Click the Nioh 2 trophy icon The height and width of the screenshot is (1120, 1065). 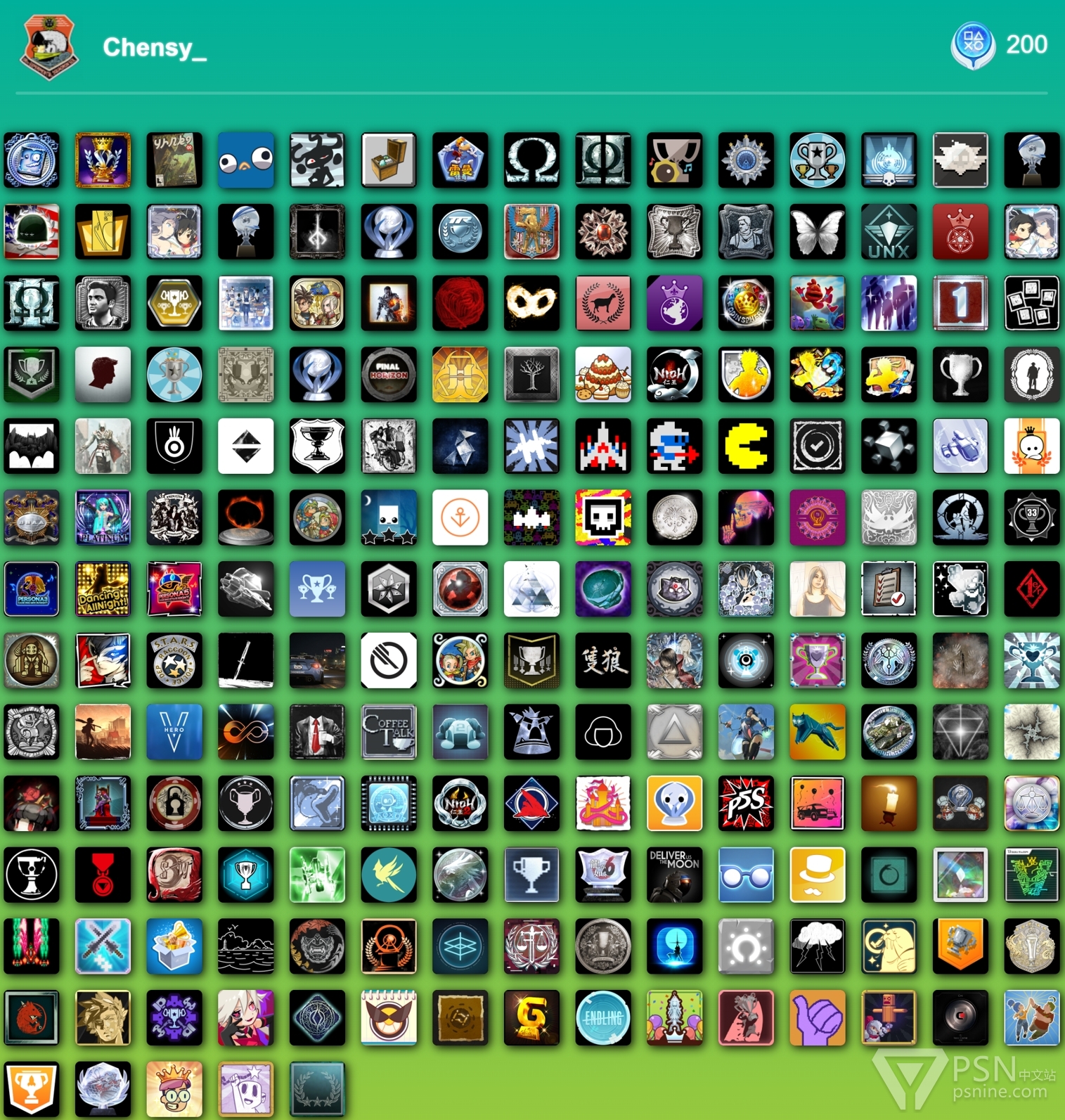pos(460,803)
